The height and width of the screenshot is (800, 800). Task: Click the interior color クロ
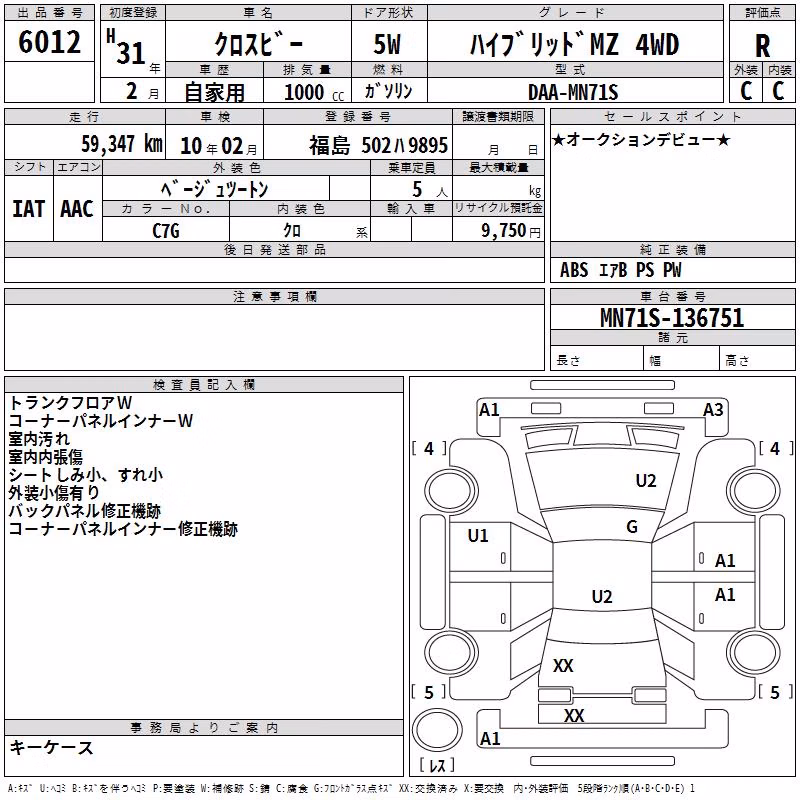click(292, 231)
